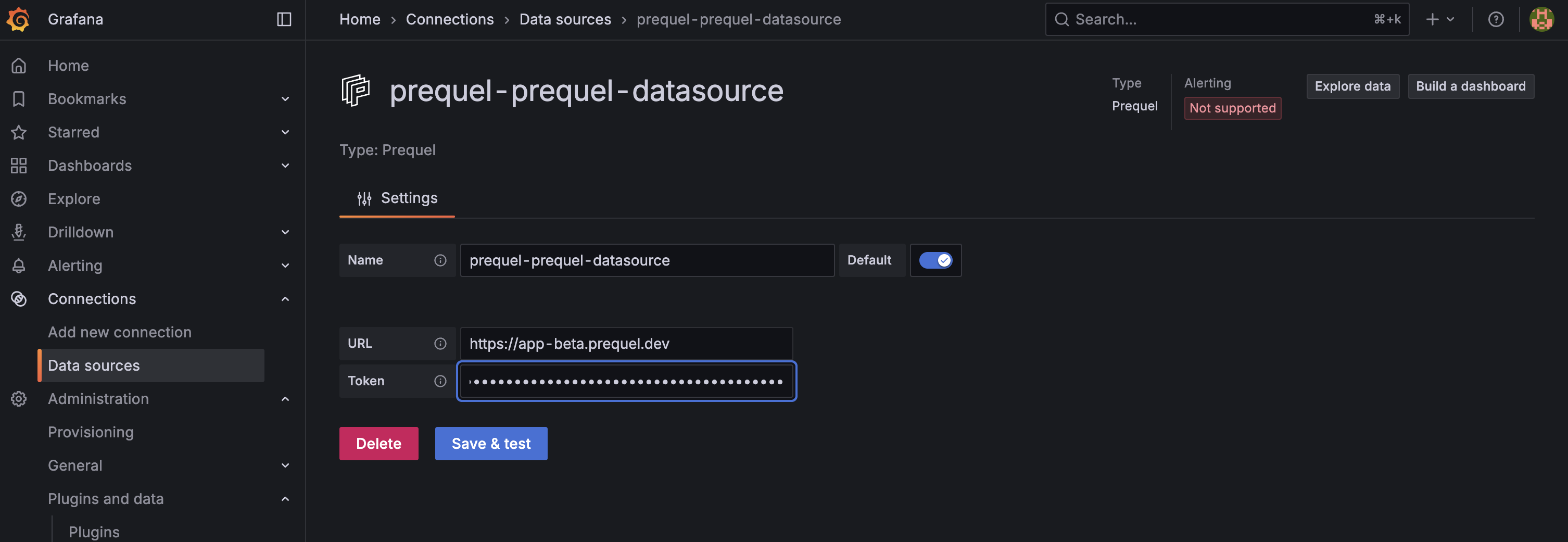Toggle the sidebar dock panel icon
Image resolution: width=1568 pixels, height=542 pixels.
284,19
